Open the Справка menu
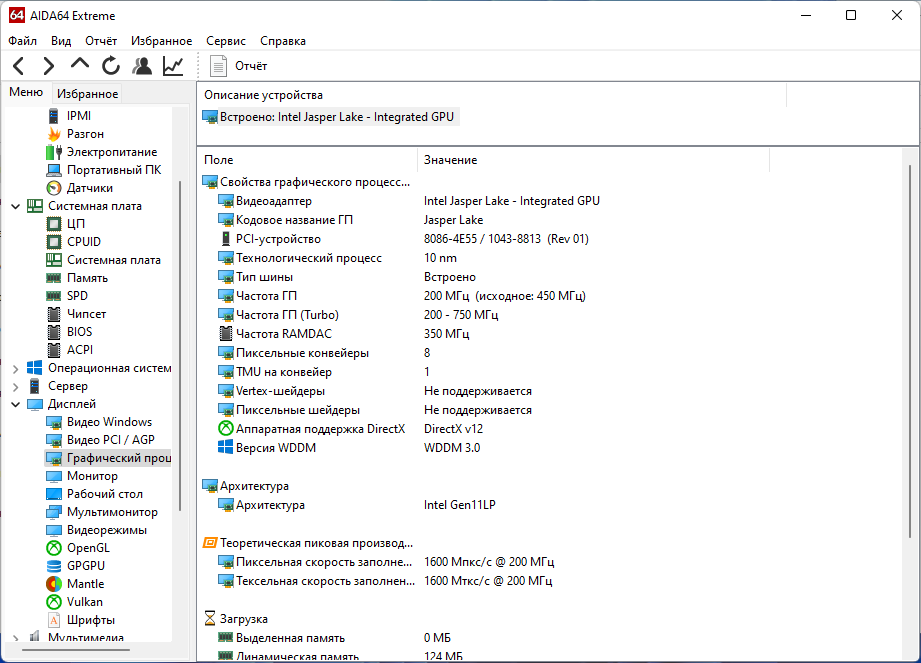This screenshot has width=921, height=663. tap(283, 41)
